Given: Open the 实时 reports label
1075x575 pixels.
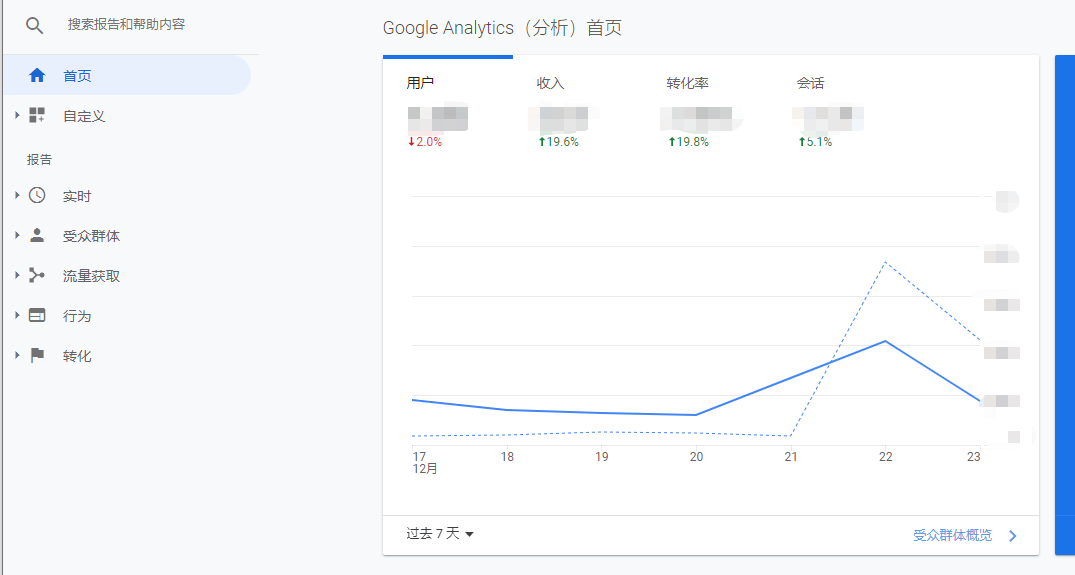Looking at the screenshot, I should 77,196.
